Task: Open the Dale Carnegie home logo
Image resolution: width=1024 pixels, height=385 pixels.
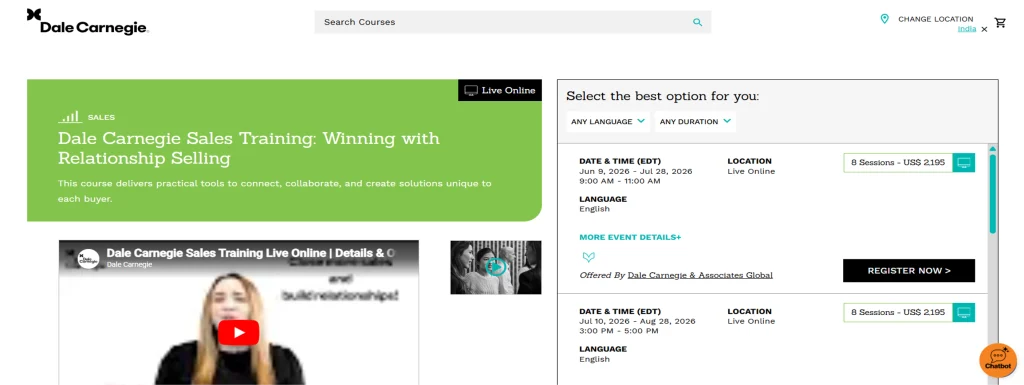Action: tap(88, 22)
